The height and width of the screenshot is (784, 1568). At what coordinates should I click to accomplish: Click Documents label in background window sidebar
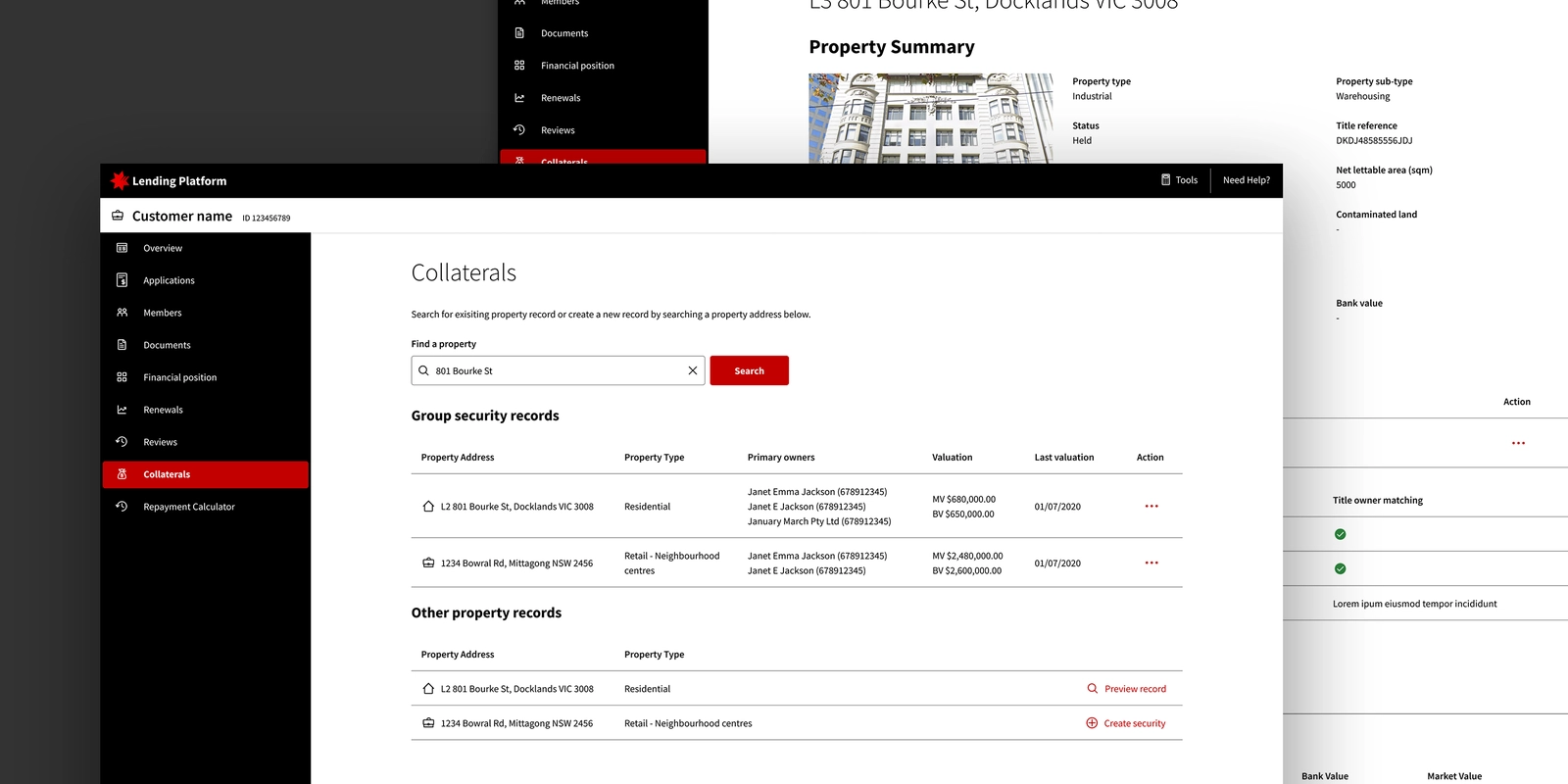[564, 33]
